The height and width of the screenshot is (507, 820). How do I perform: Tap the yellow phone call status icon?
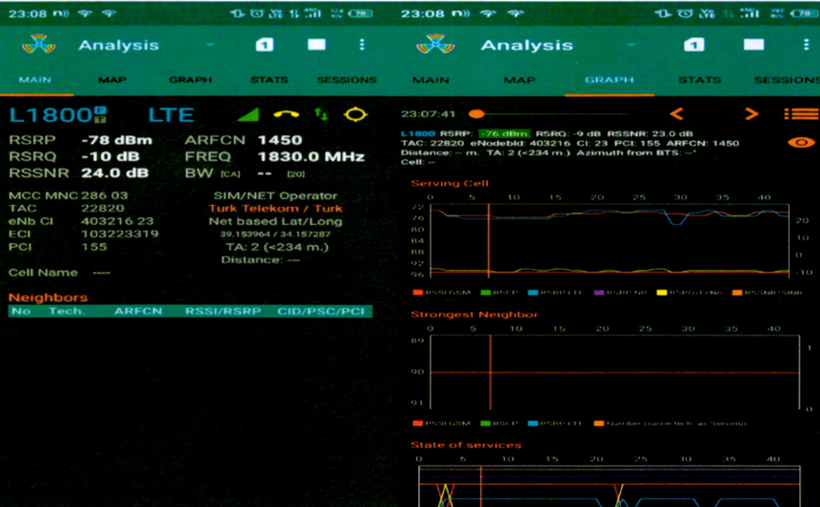pos(287,114)
